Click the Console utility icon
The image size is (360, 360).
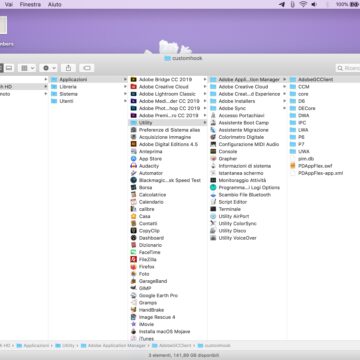[213, 151]
